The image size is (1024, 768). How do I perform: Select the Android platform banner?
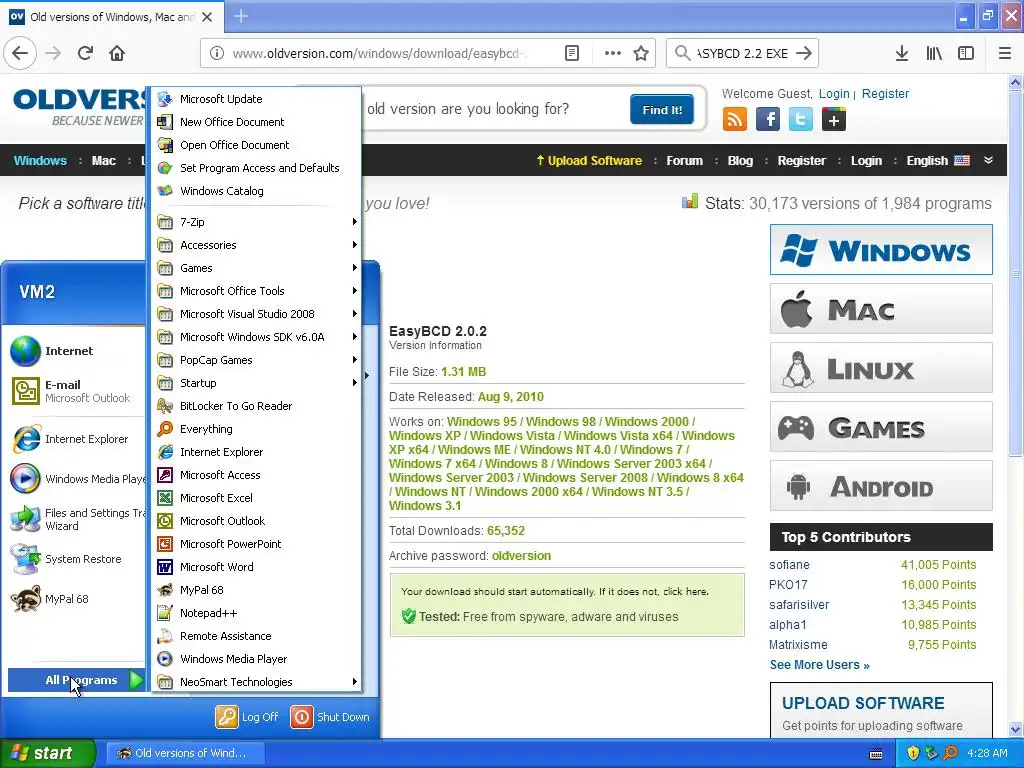[881, 486]
